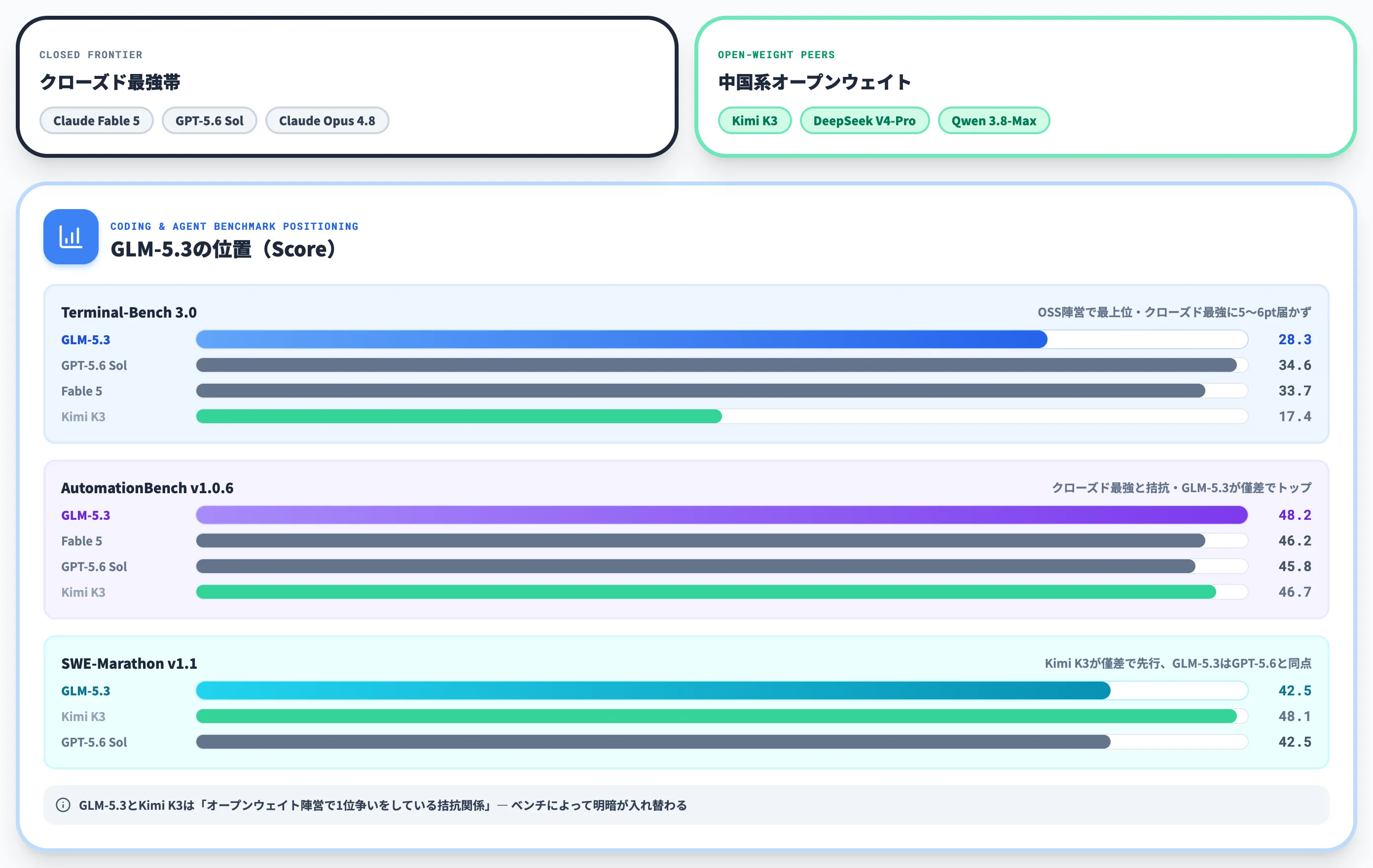Click GPT-5.6 Sol score 42.5 in SWE-Marathon
The width and height of the screenshot is (1373, 868).
1295,742
